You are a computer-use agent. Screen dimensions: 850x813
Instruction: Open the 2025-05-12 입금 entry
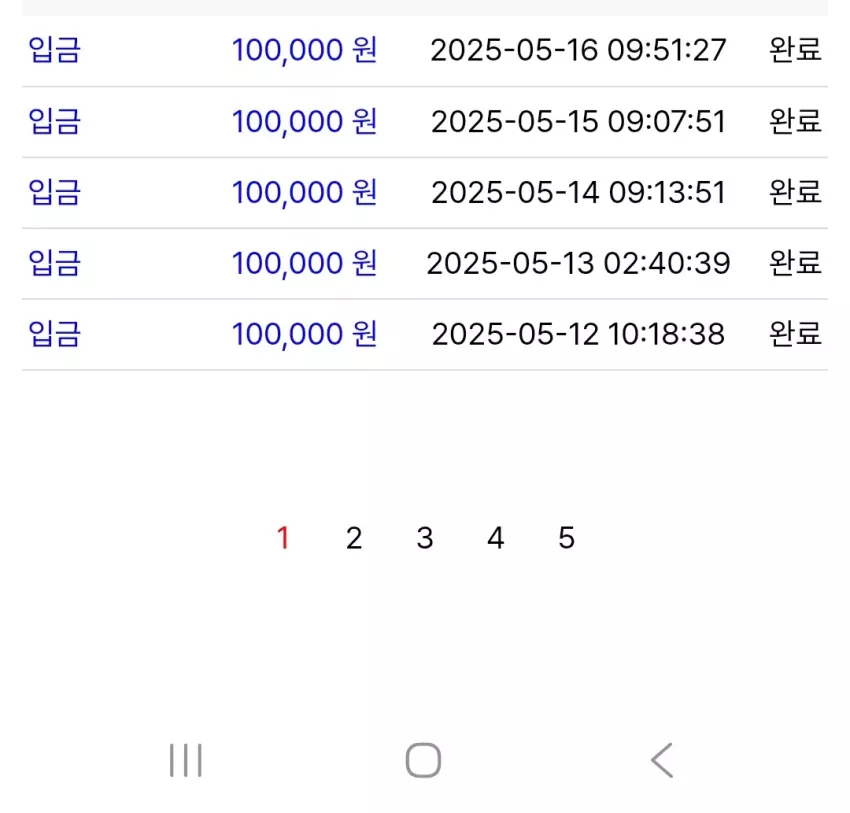point(425,334)
